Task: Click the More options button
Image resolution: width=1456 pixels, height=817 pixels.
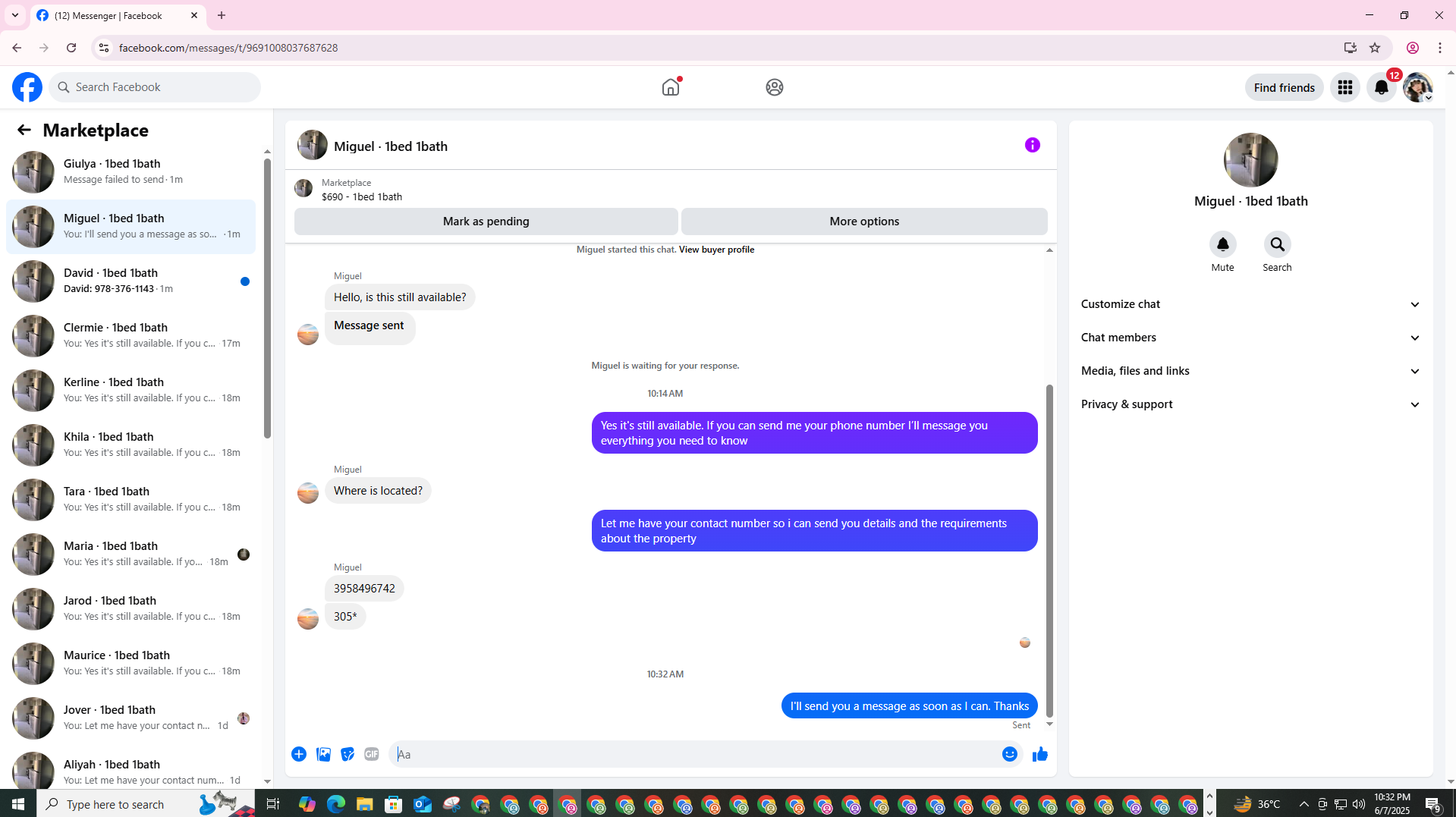Action: pyautogui.click(x=864, y=222)
